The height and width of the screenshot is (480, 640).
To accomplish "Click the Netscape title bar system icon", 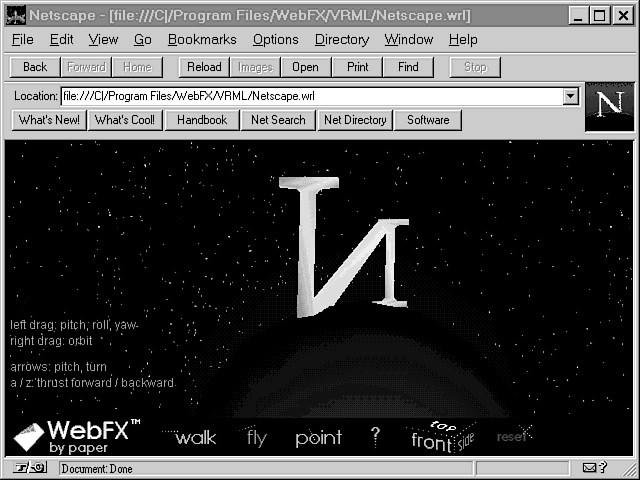I will point(16,16).
